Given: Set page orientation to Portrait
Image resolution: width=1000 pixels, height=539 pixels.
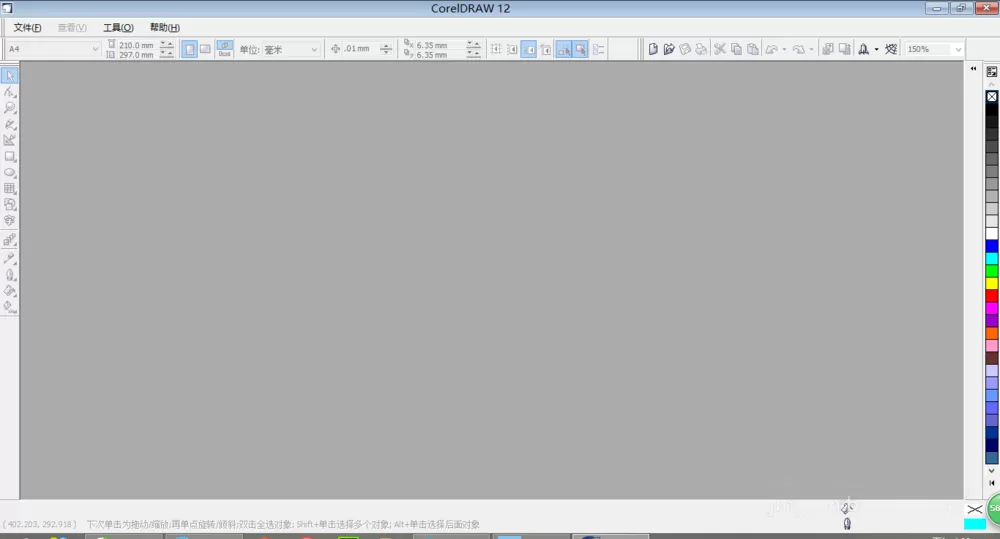Looking at the screenshot, I should point(189,49).
